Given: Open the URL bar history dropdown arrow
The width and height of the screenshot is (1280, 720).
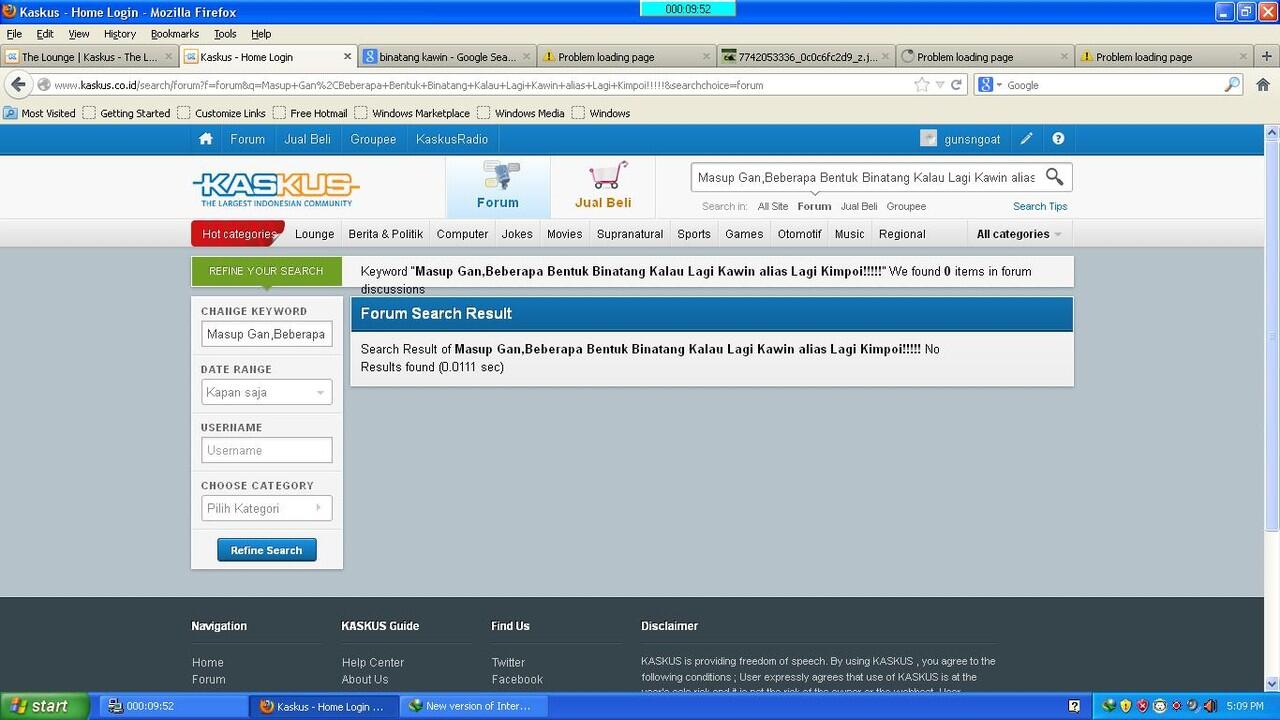Looking at the screenshot, I should tap(938, 85).
